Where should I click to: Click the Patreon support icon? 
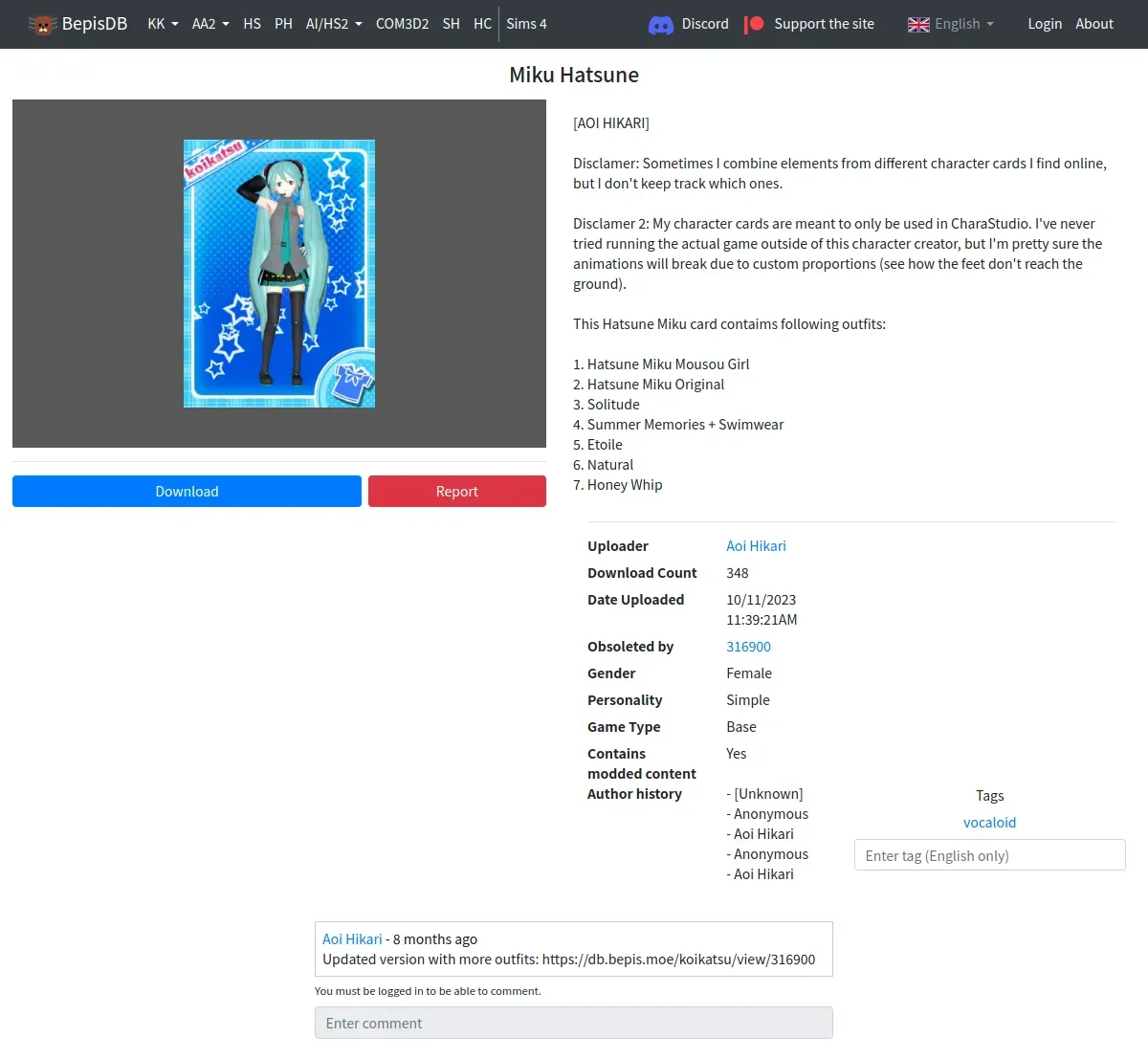coord(755,24)
